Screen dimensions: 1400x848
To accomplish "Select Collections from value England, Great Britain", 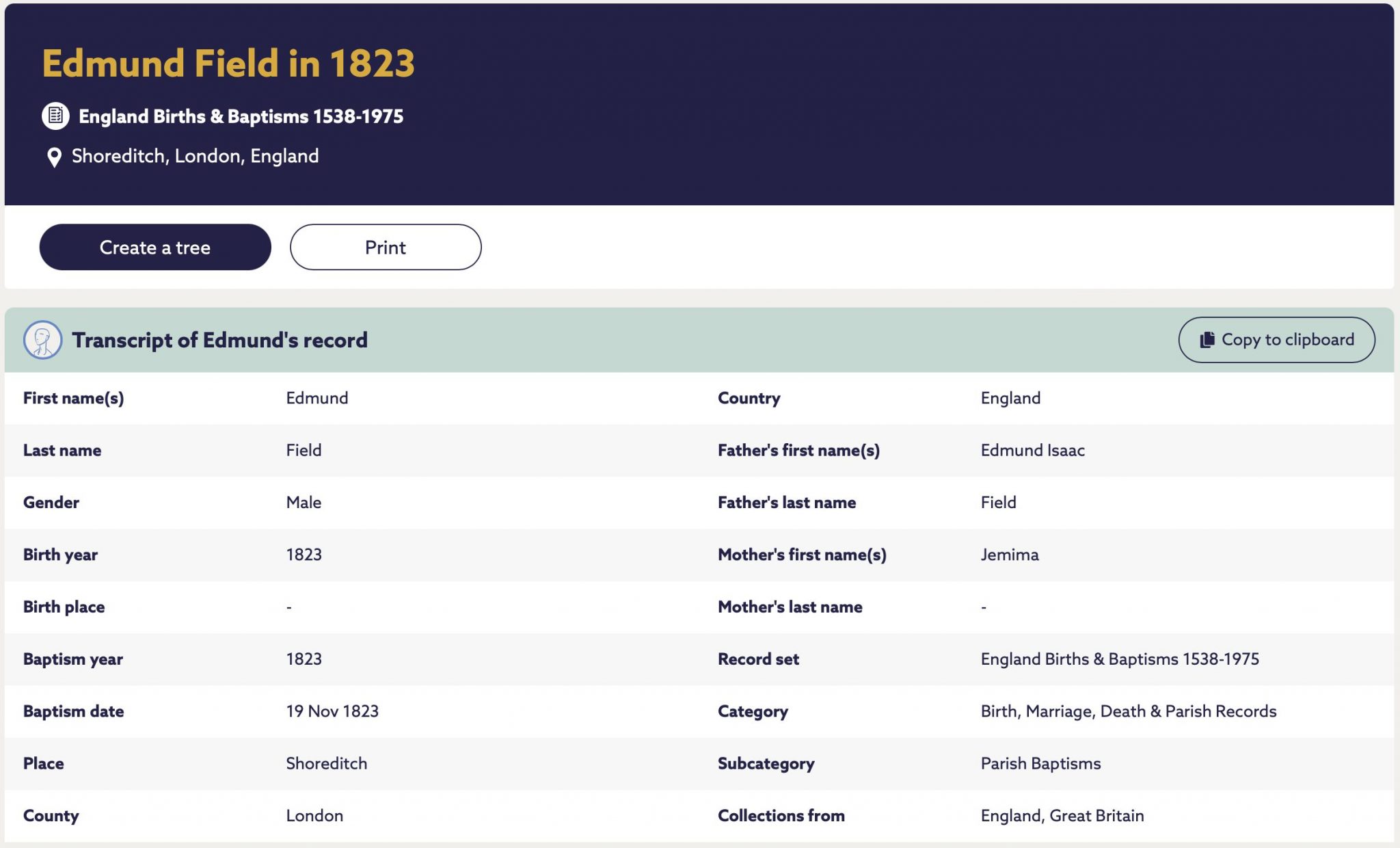I will click(1062, 815).
